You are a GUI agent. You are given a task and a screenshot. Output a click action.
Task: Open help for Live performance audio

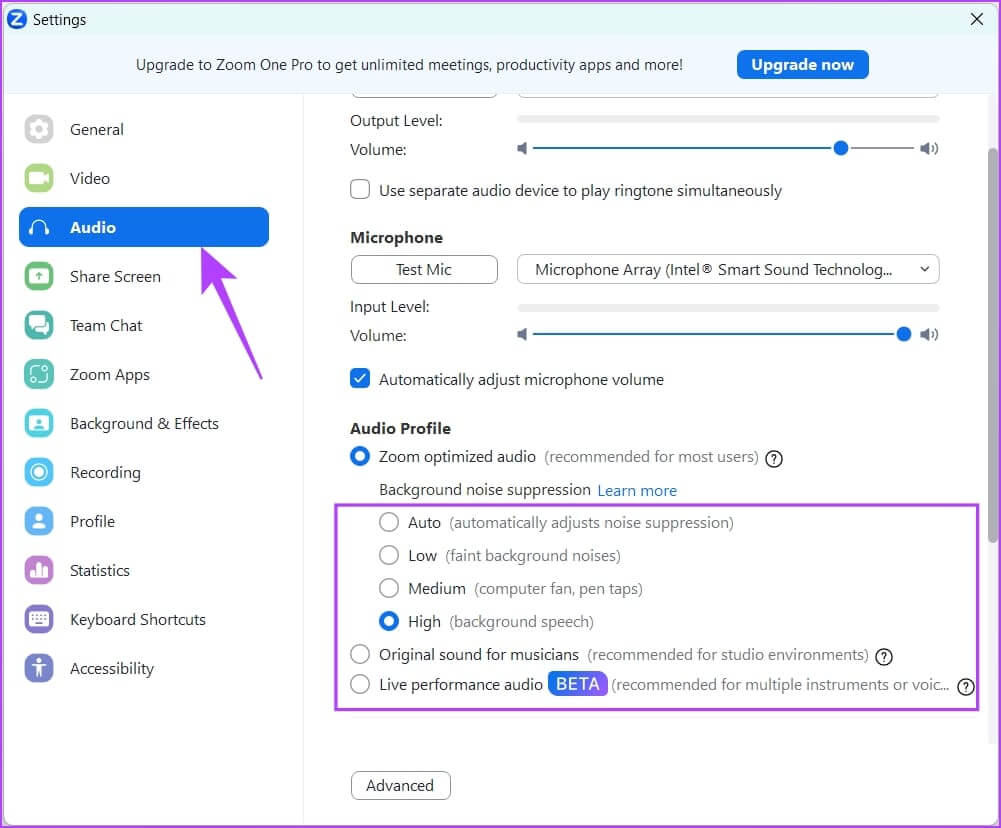[x=966, y=686]
